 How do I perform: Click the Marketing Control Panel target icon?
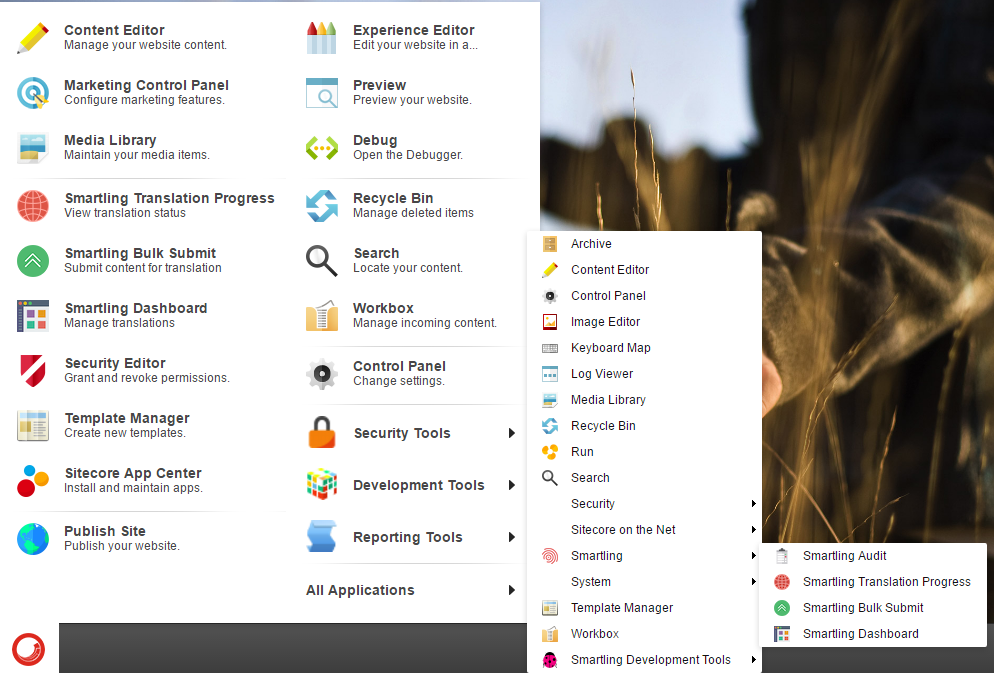pos(33,93)
